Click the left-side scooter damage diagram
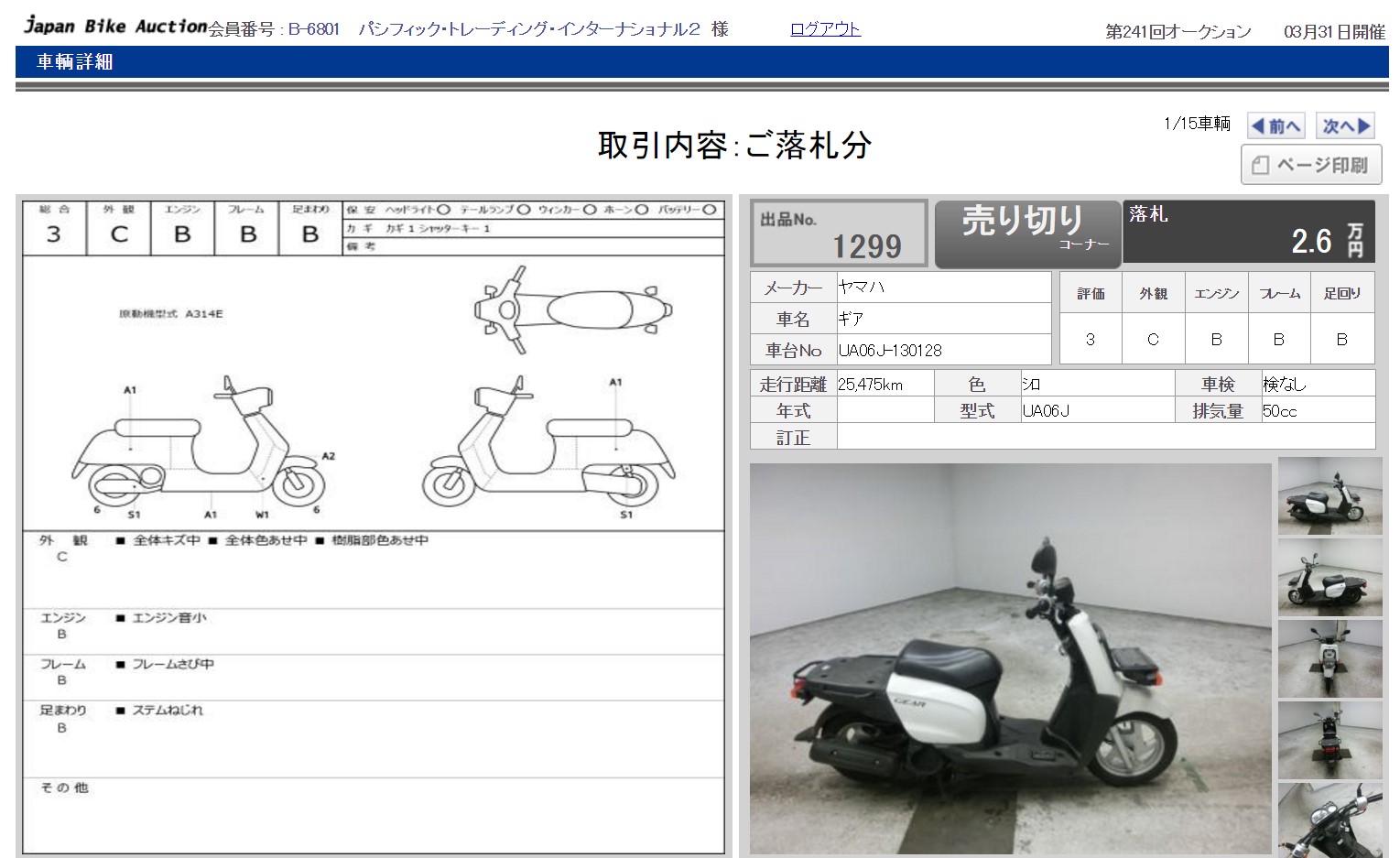Image resolution: width=1400 pixels, height=858 pixels. (x=200, y=449)
